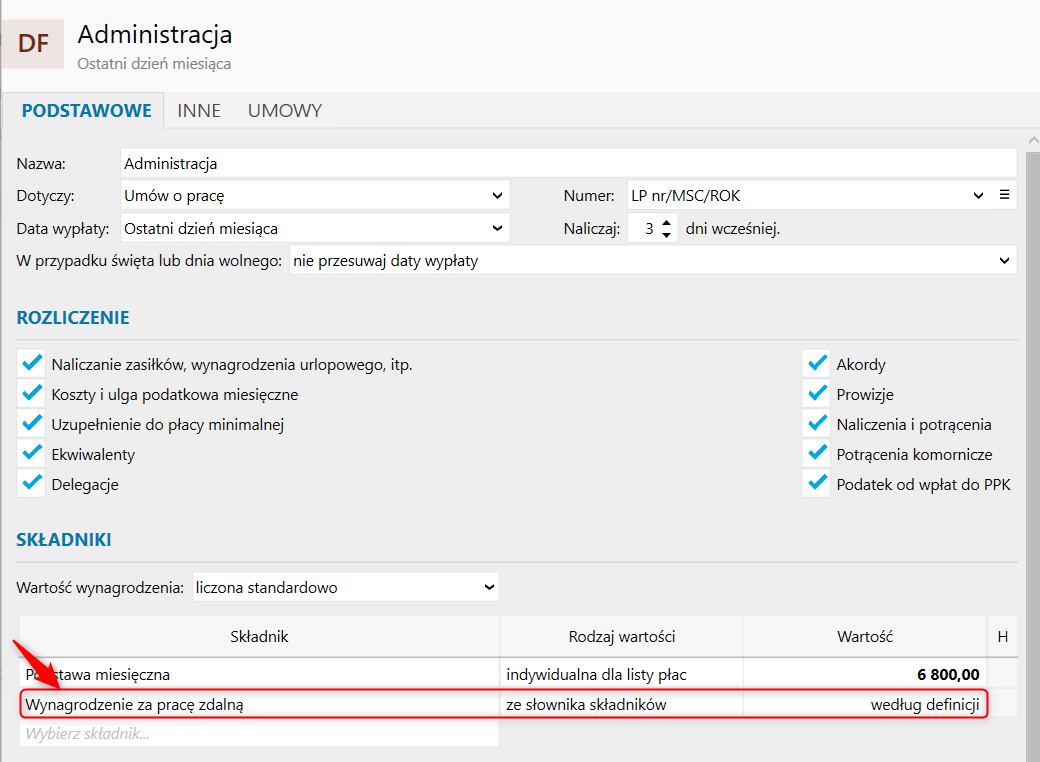Click the Nazwa text field
1040x762 pixels.
[x=568, y=163]
